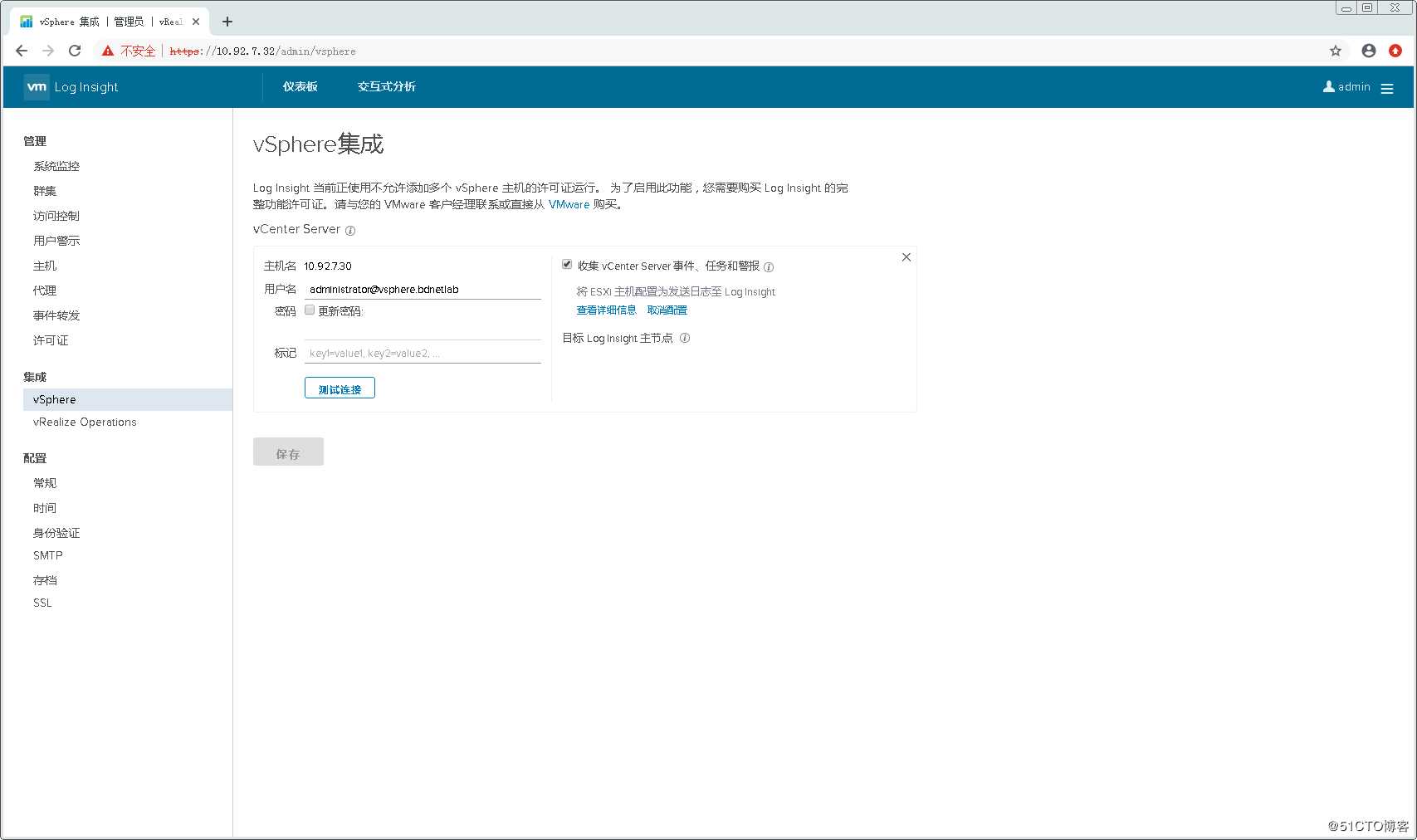Open 许可证 in the sidebar

tap(51, 340)
